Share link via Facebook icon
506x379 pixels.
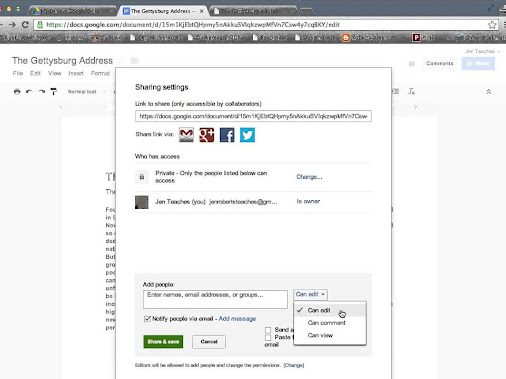click(227, 135)
